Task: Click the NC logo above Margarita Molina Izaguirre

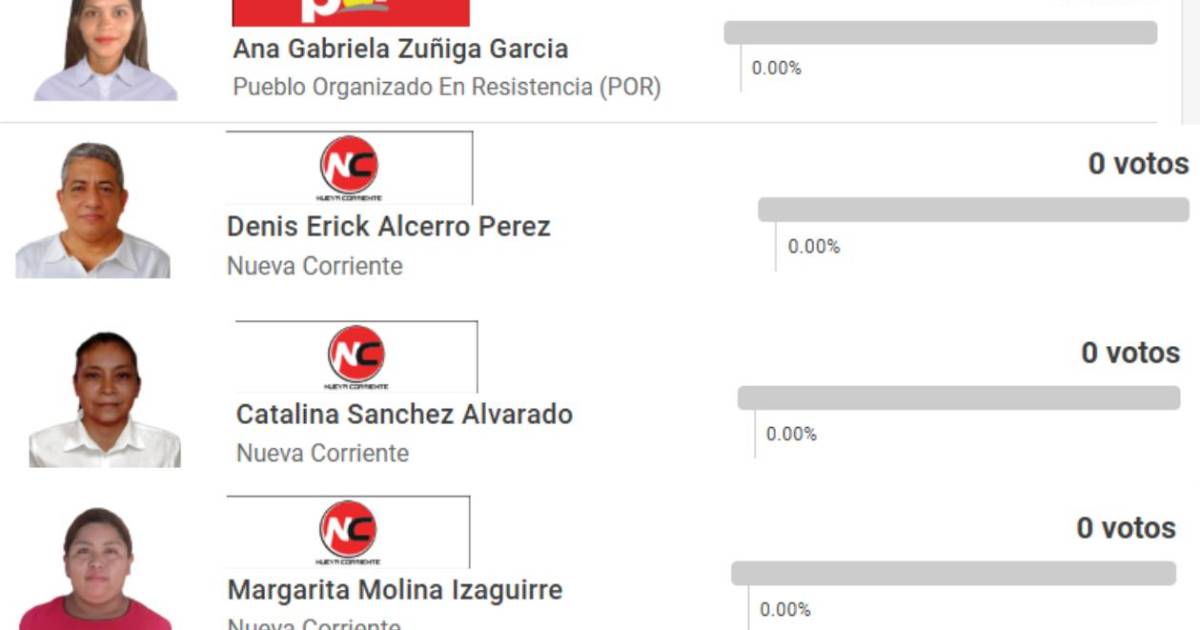Action: click(x=348, y=531)
